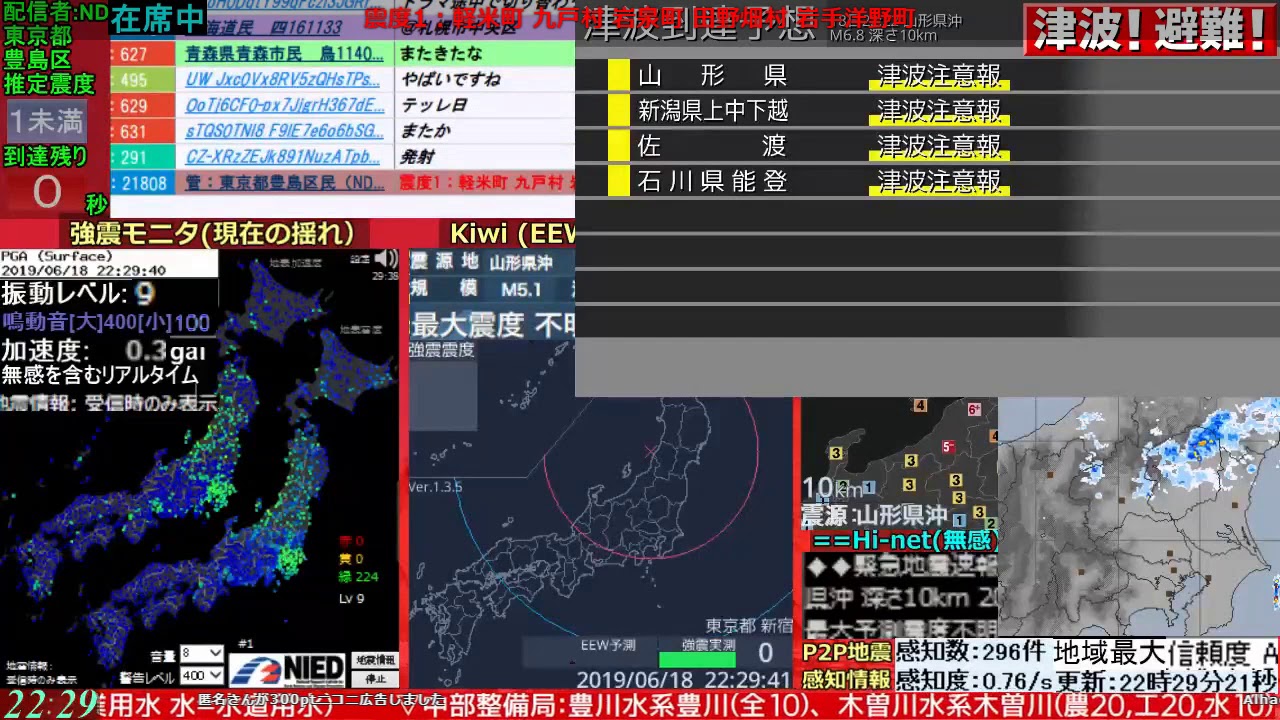Click comment number 627
The height and width of the screenshot is (720, 1280).
(x=133, y=54)
